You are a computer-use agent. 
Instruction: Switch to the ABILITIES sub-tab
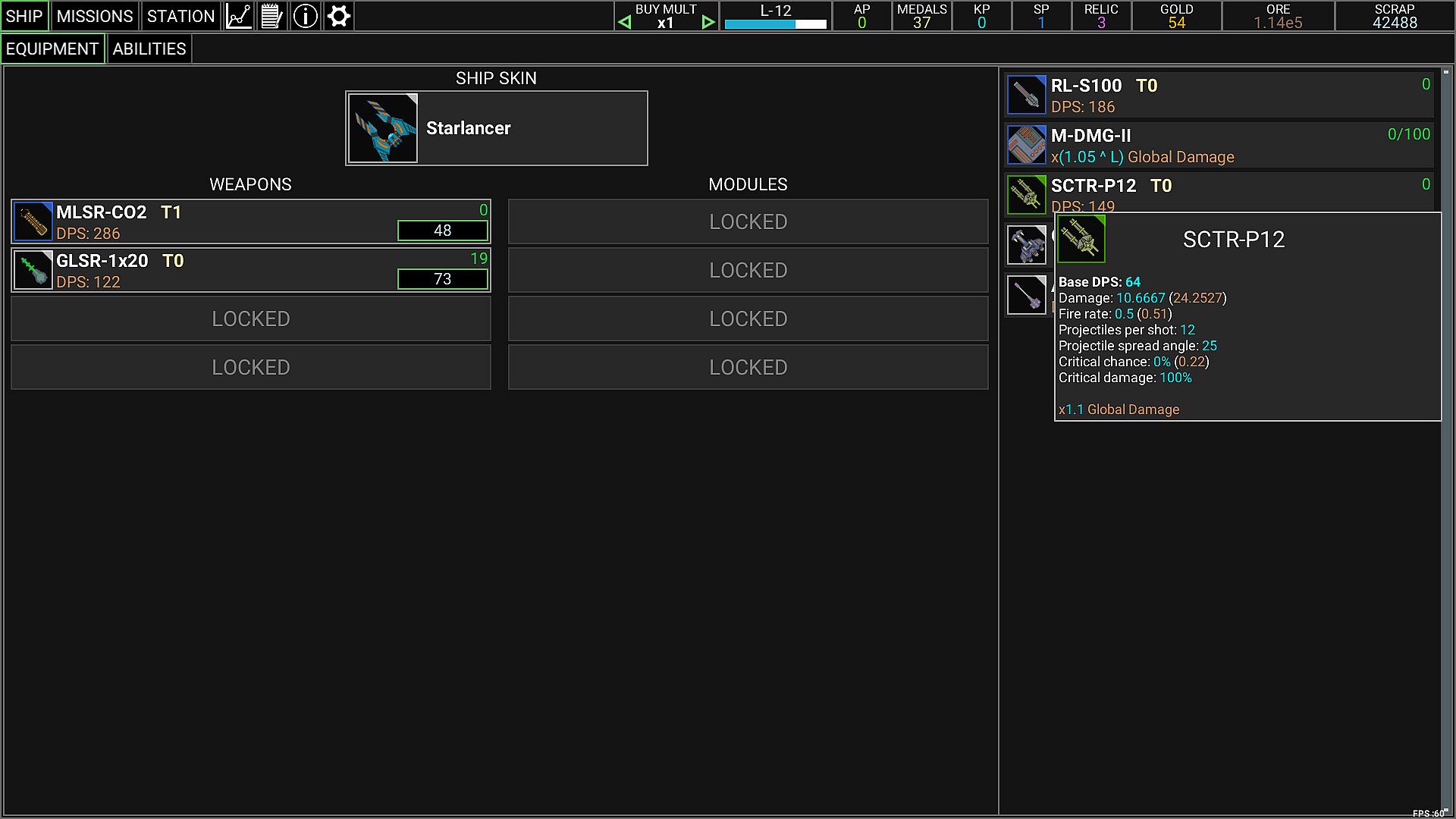pos(149,49)
